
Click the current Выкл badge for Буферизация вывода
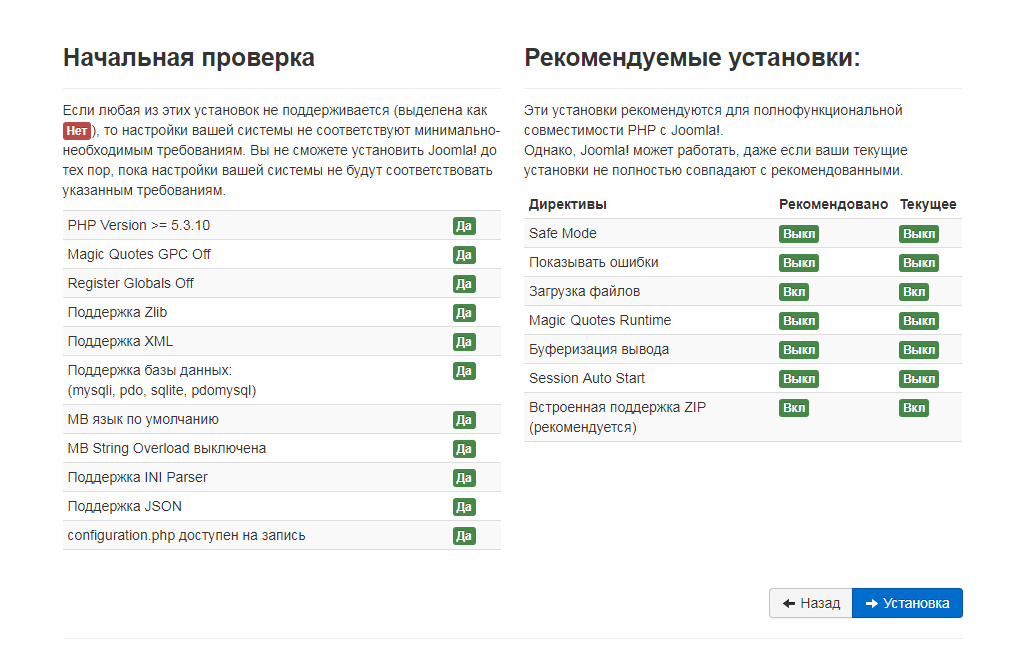click(x=919, y=350)
